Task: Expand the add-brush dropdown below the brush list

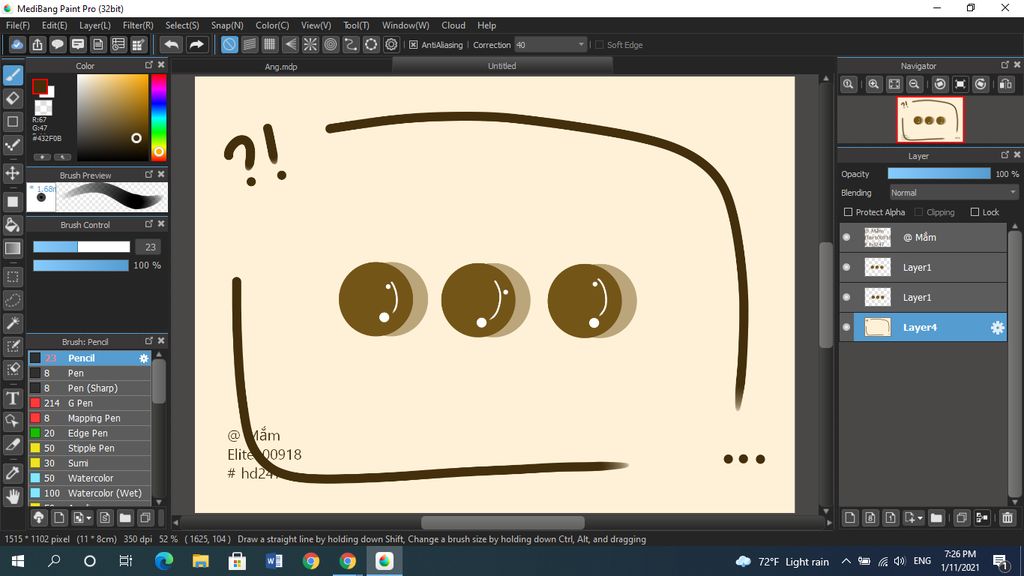Action: (x=89, y=519)
